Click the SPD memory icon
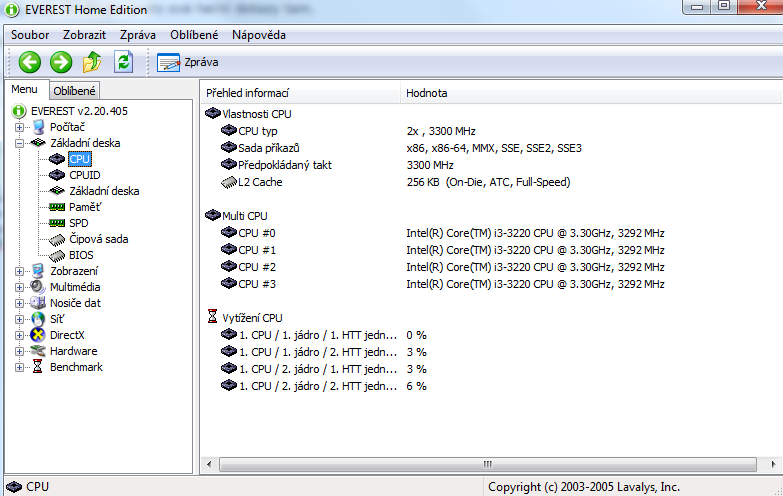Image resolution: width=783 pixels, height=496 pixels. coord(57,223)
